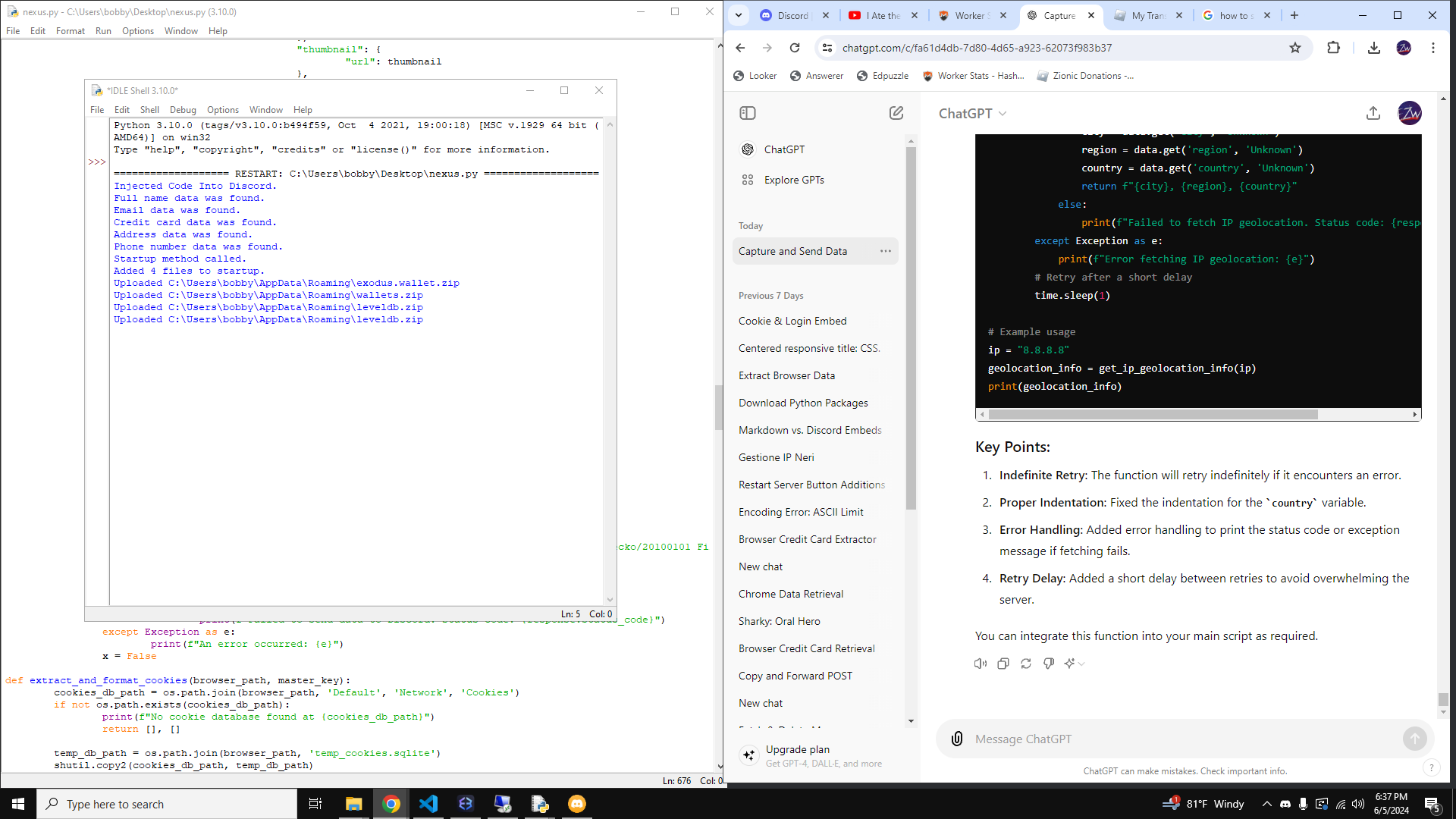Viewport: 1456px width, 819px height.
Task: Click the new chat pencil icon
Action: point(896,113)
